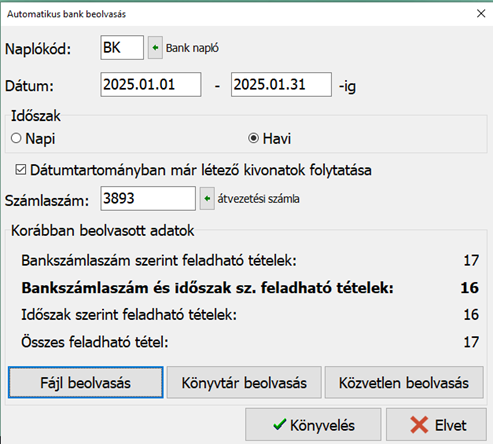
Task: Launch Közvetlen beolvasás button
Action: pyautogui.click(x=404, y=382)
